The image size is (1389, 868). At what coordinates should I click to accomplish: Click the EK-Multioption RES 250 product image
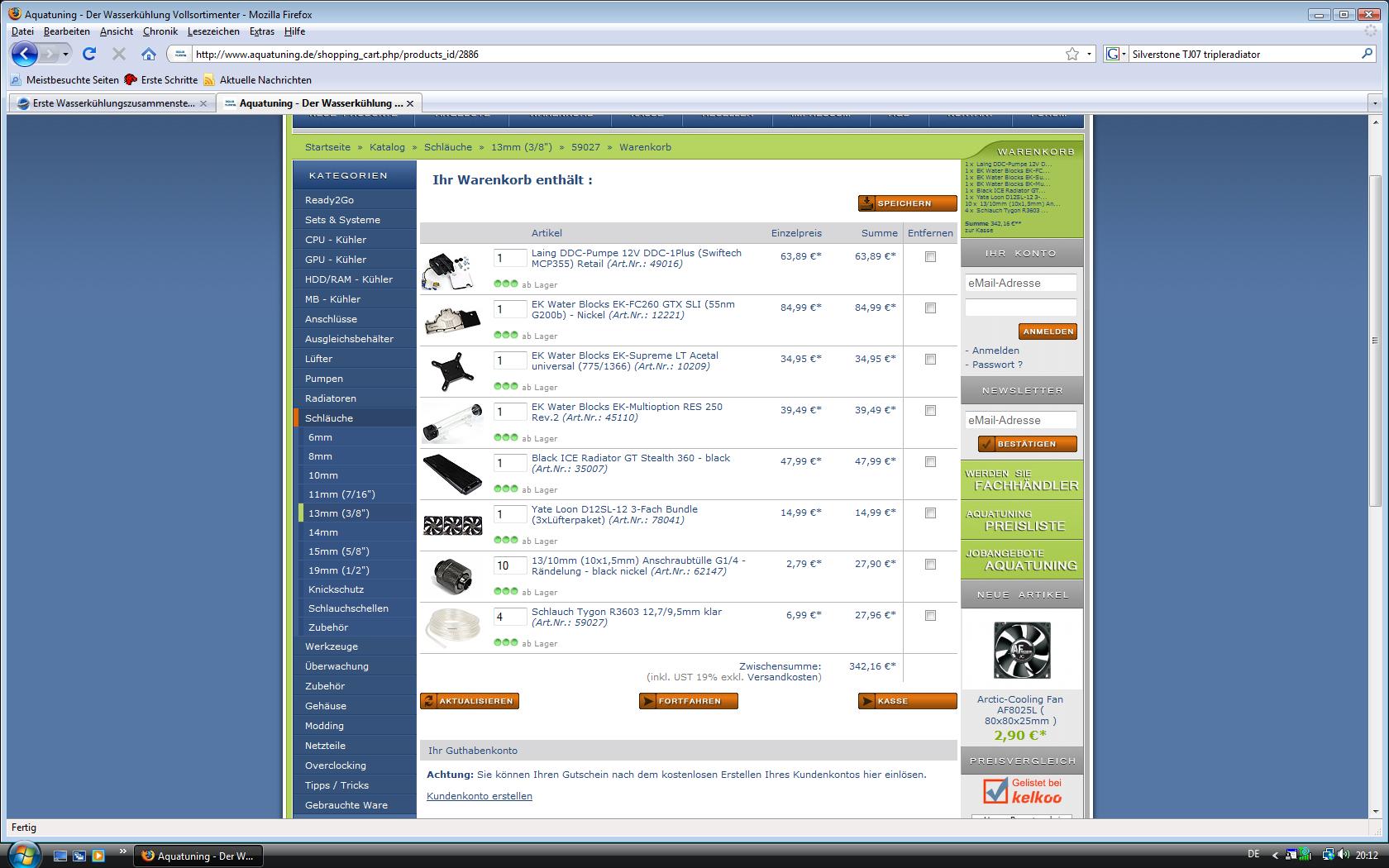pyautogui.click(x=452, y=423)
